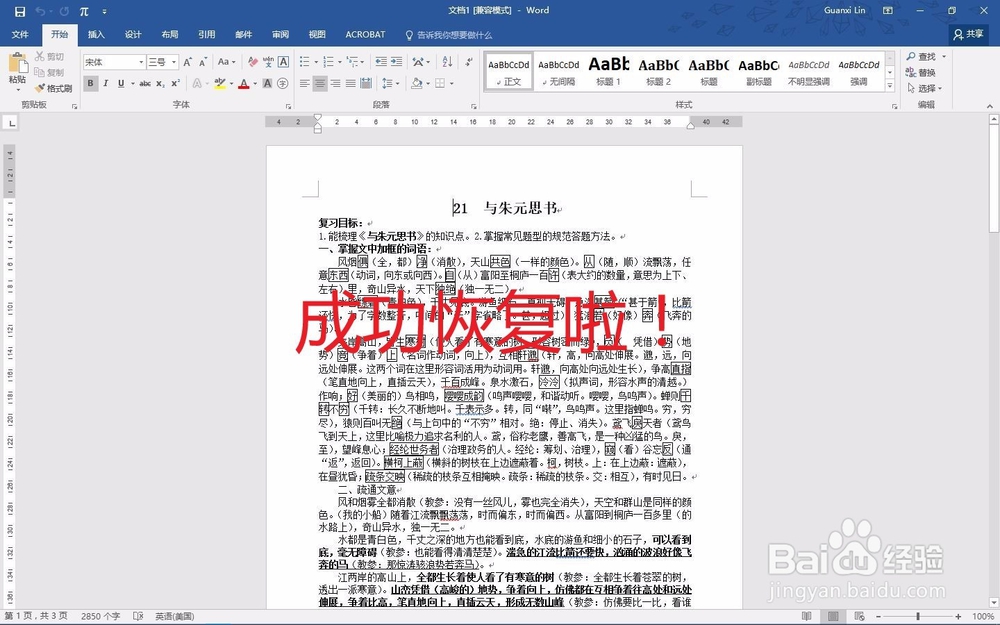The image size is (1000, 625).
Task: Open the Find (查找) tool
Action: click(x=923, y=56)
